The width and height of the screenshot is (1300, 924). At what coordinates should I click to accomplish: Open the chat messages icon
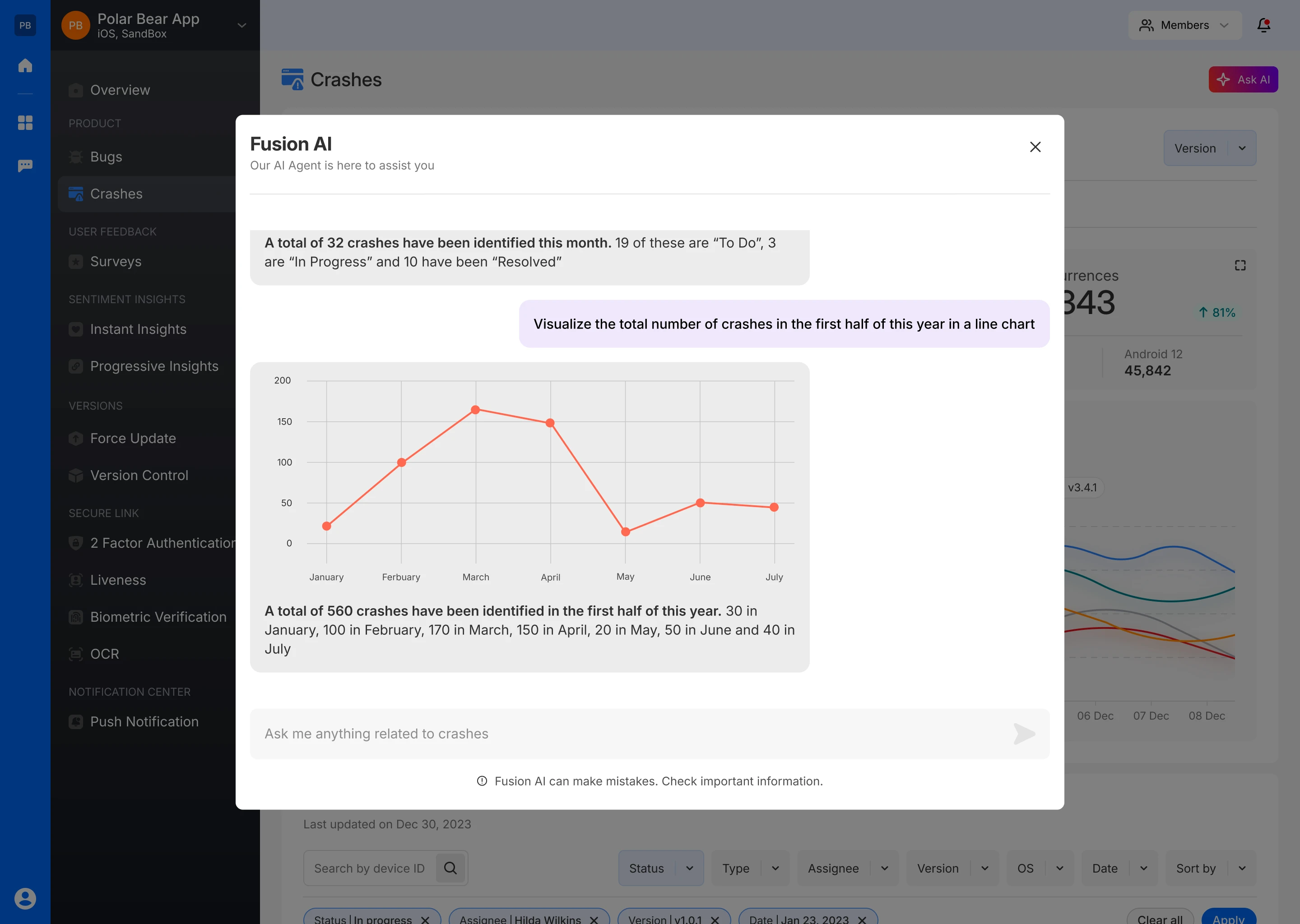point(25,166)
